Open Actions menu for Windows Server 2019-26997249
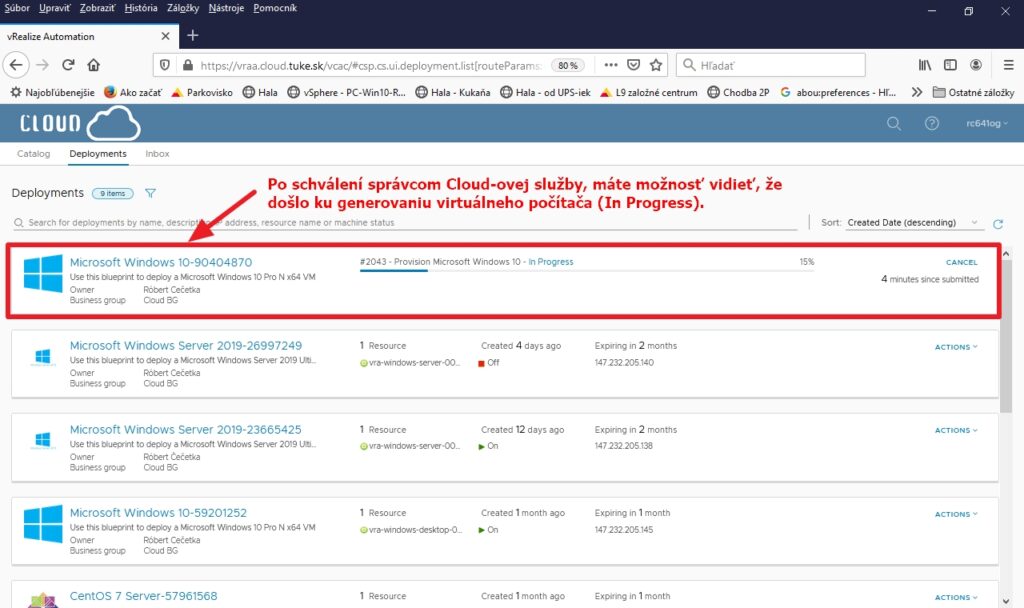Screen dimensions: 1024x608 [x=956, y=347]
